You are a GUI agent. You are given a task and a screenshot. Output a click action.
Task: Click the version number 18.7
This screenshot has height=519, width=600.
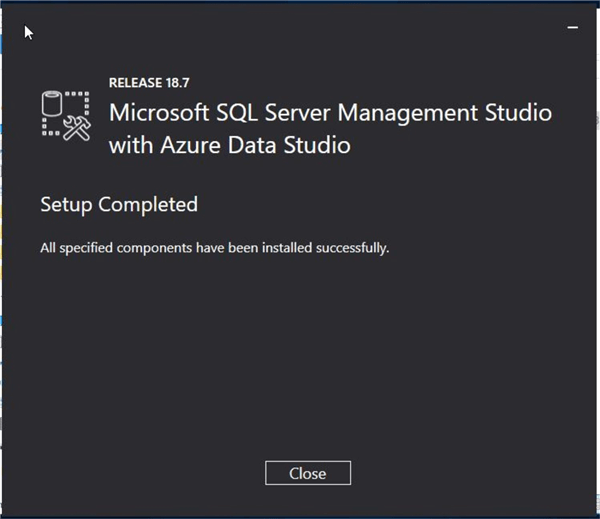tap(179, 83)
